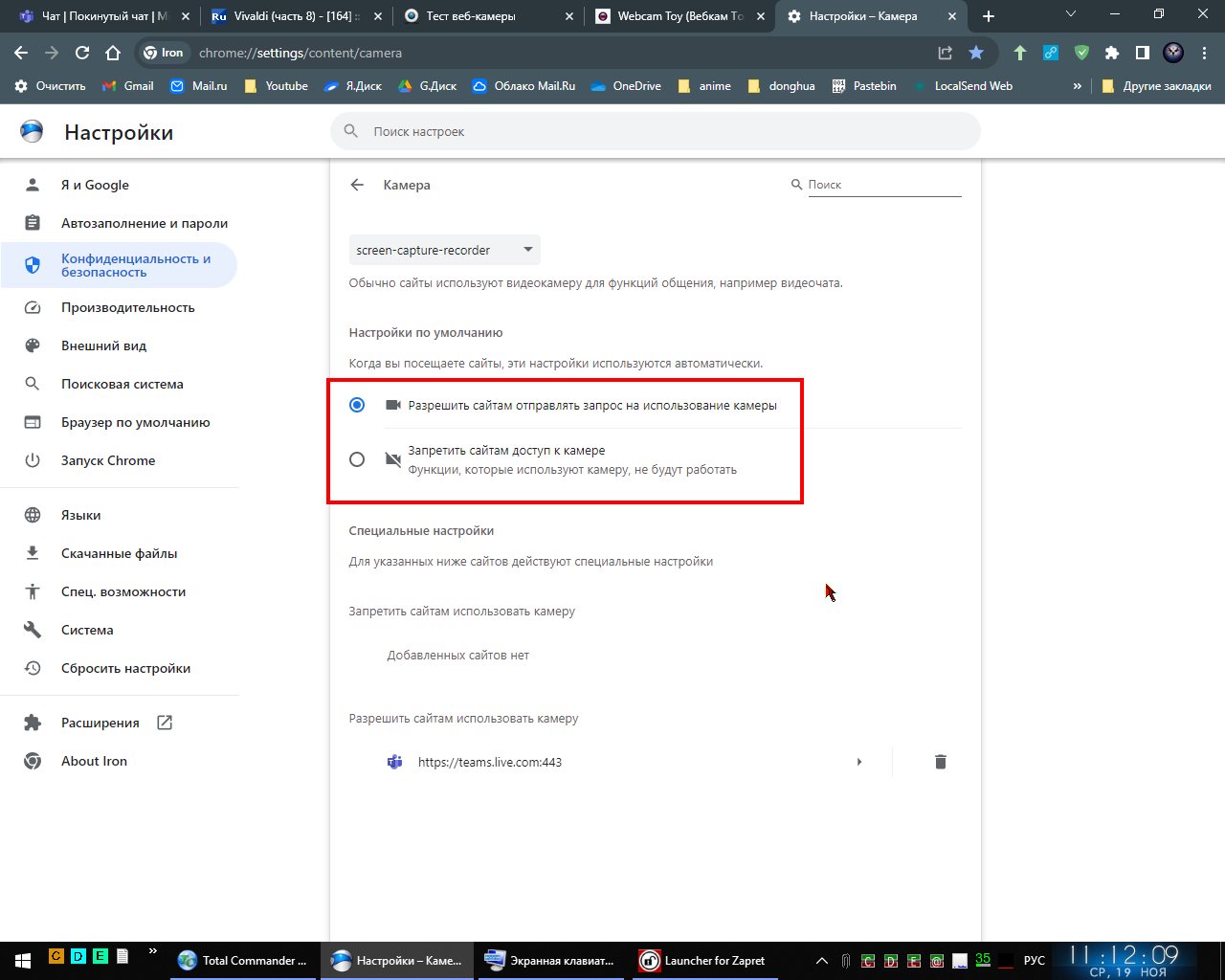Open Производительность settings section
The image size is (1225, 980).
[127, 307]
